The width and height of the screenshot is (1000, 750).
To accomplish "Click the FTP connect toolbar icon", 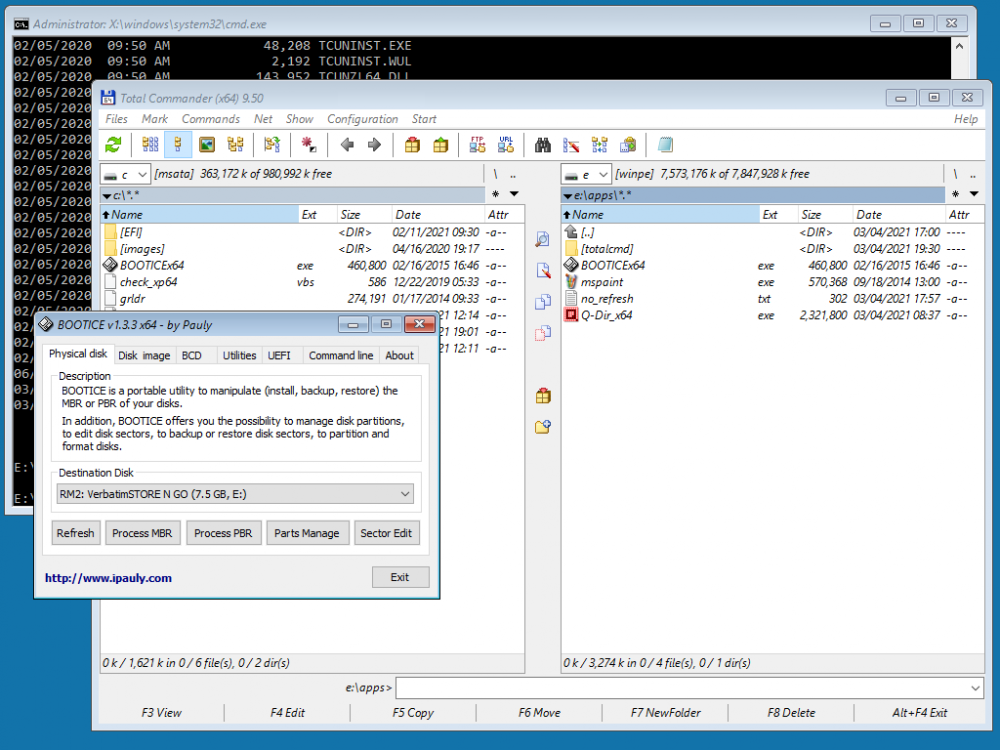I will [x=478, y=145].
